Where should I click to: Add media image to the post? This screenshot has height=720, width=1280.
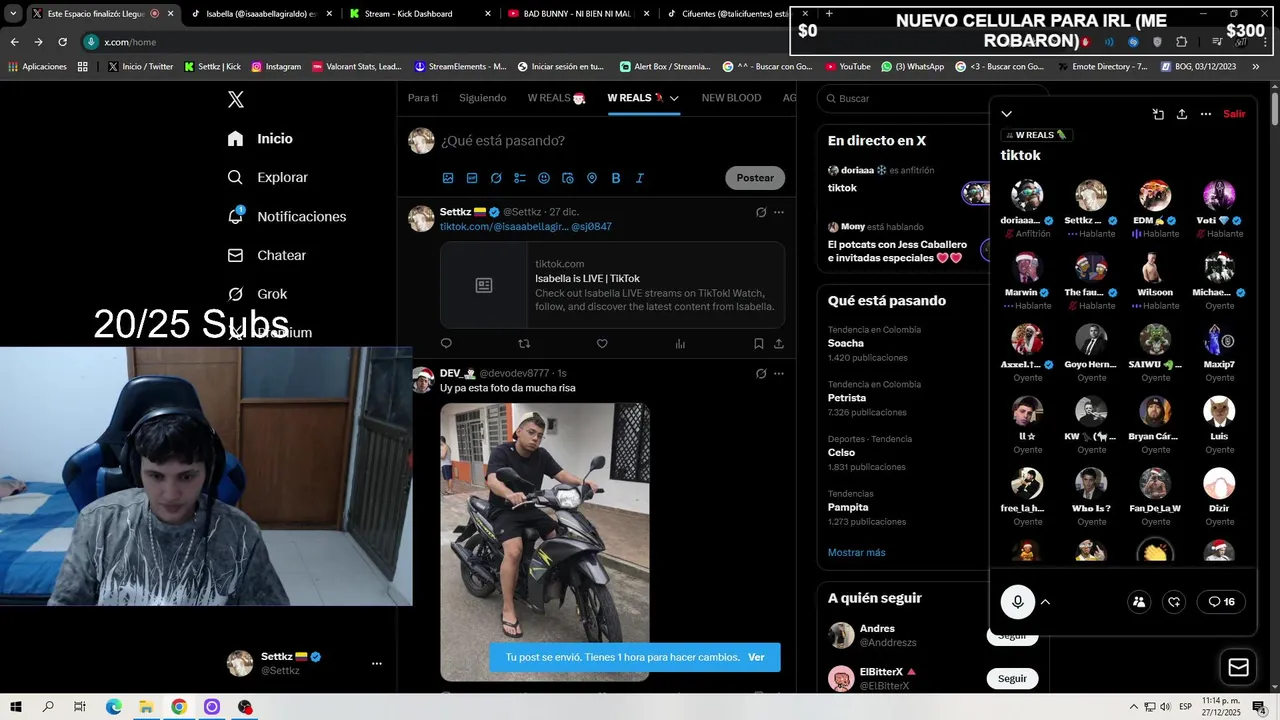click(x=448, y=178)
